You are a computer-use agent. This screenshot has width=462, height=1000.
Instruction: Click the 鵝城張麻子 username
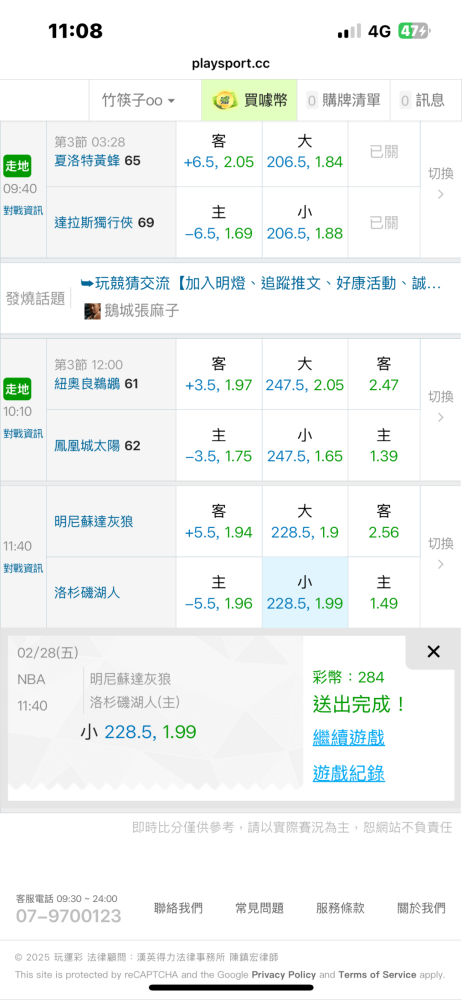[x=142, y=311]
